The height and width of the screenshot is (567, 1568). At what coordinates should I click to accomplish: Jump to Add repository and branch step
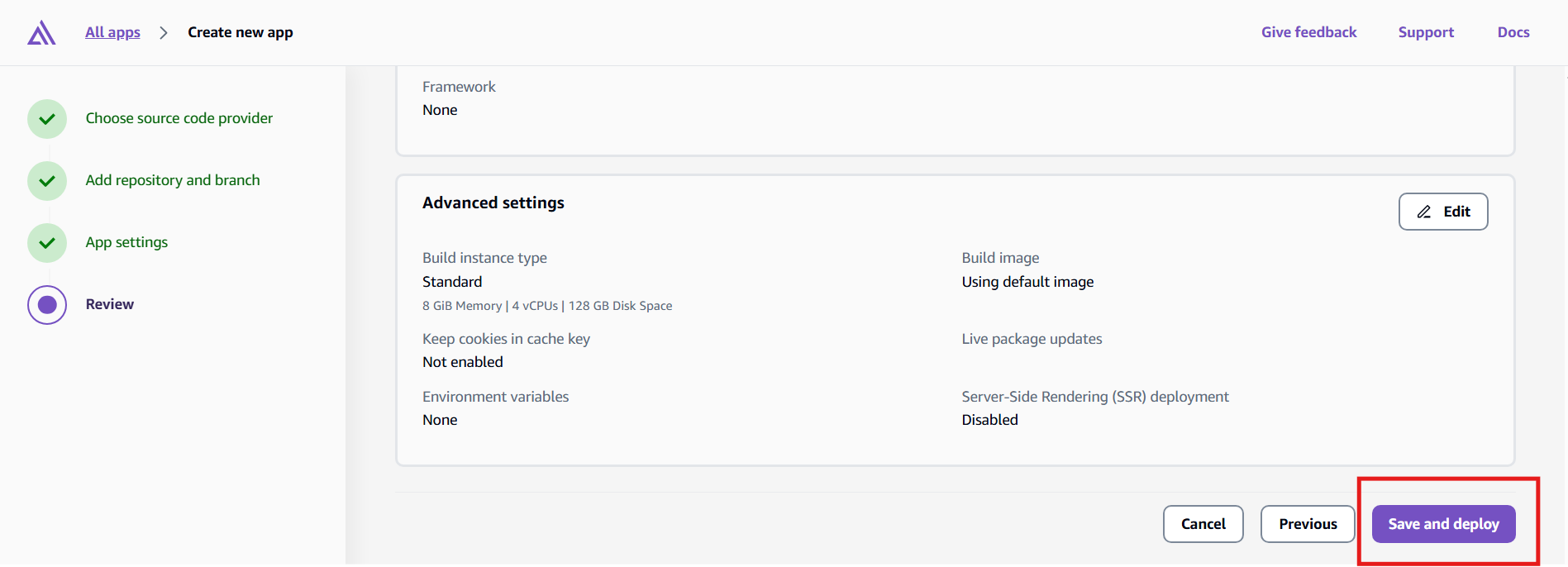(x=172, y=180)
